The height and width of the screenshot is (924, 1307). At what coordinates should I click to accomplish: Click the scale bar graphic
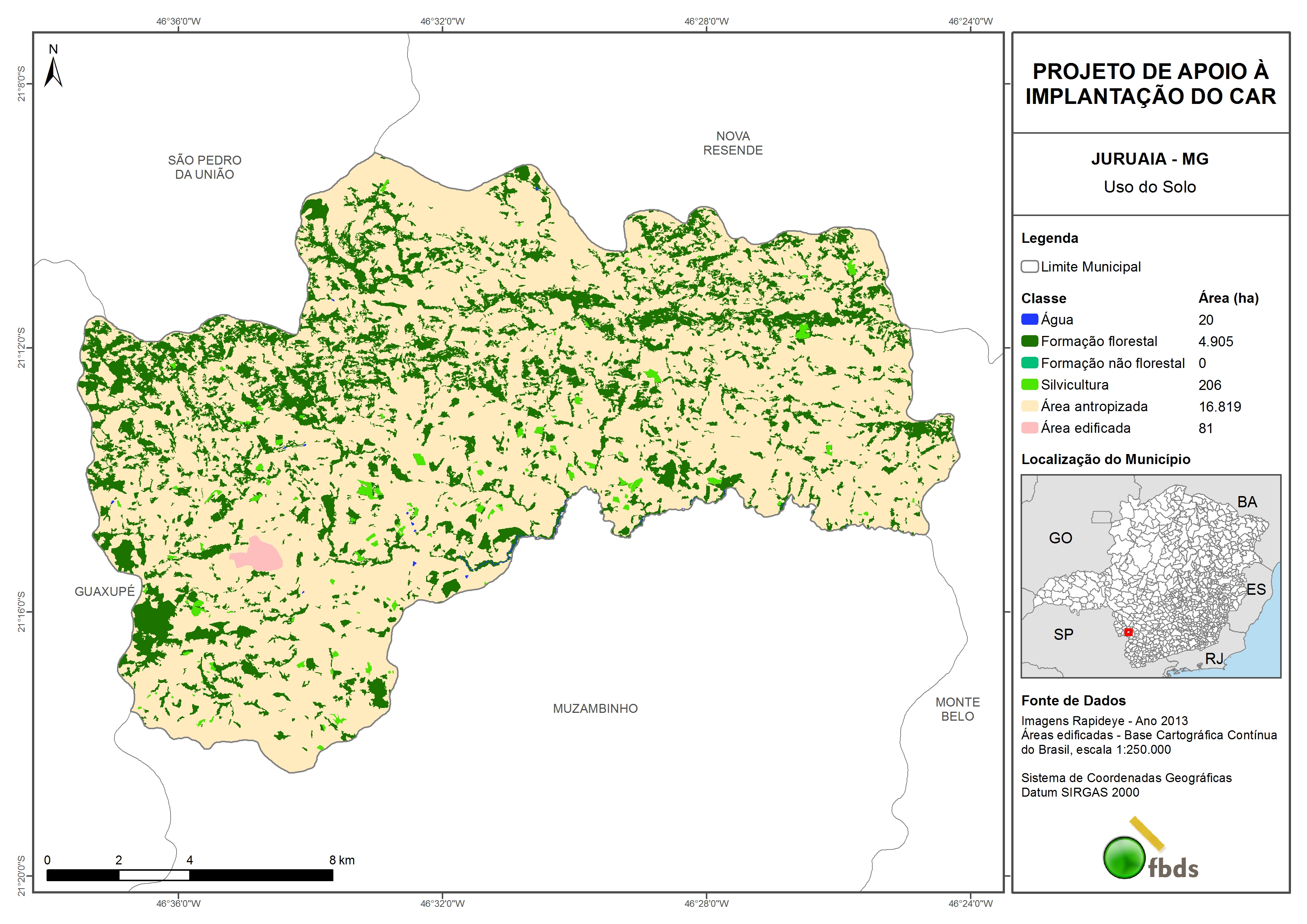coord(190,874)
